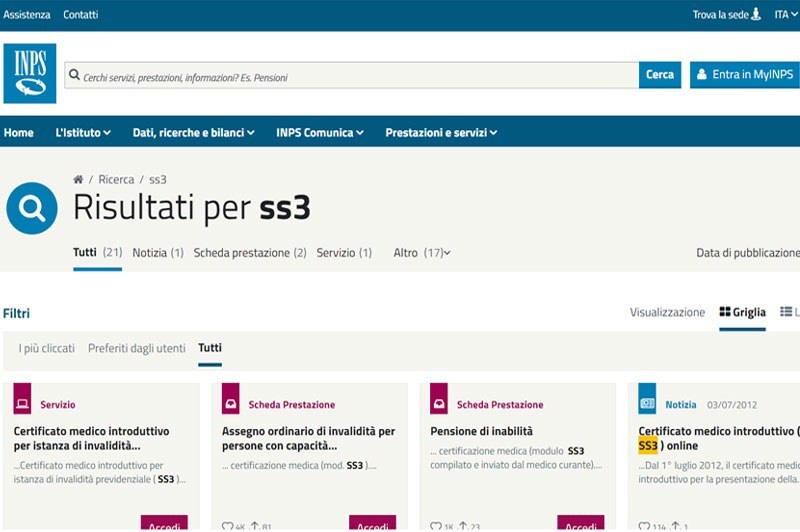Open the Contatti link
Viewport: 800px width, 532px height.
[81, 15]
